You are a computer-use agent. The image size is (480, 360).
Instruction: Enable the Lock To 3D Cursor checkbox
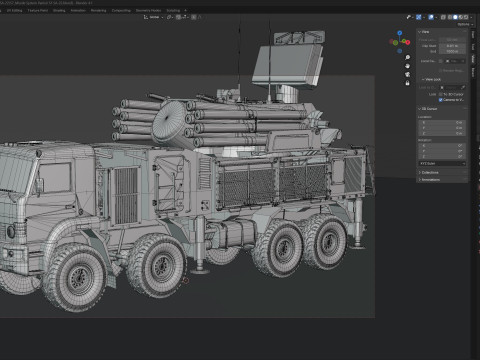(440, 94)
